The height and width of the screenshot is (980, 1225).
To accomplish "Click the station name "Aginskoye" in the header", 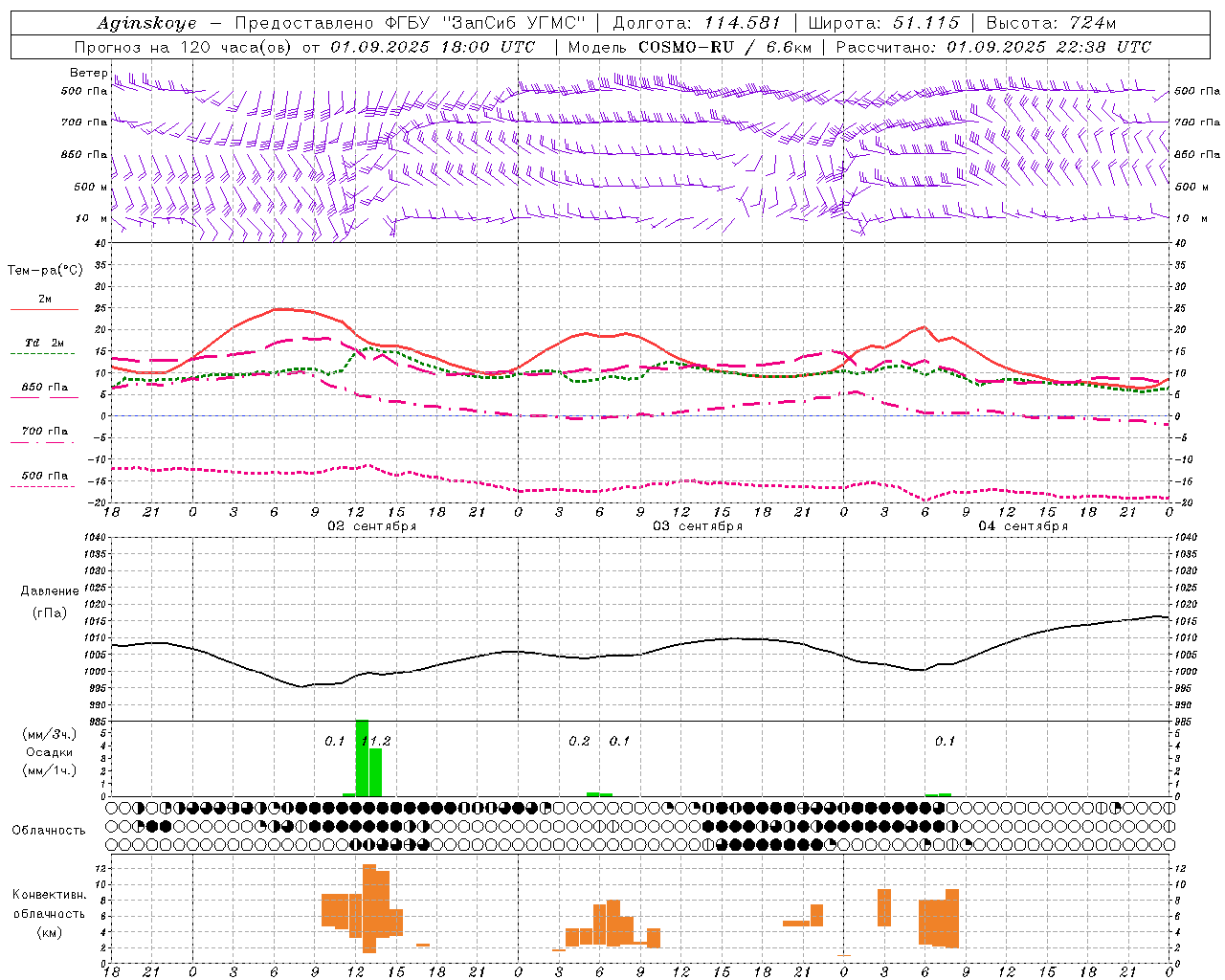I will (x=146, y=23).
